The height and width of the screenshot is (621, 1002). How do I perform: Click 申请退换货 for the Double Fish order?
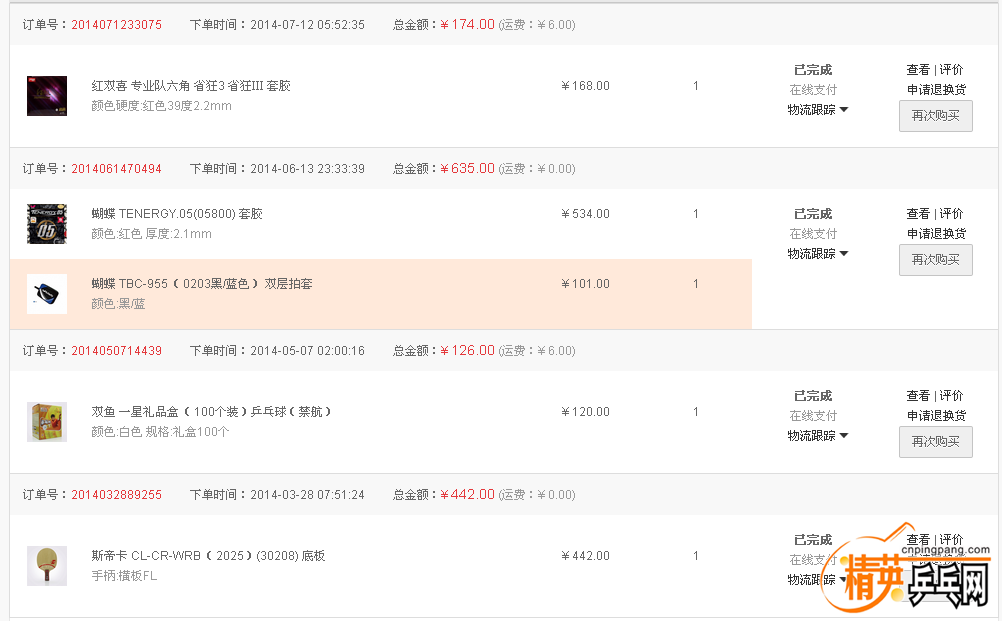pyautogui.click(x=936, y=416)
